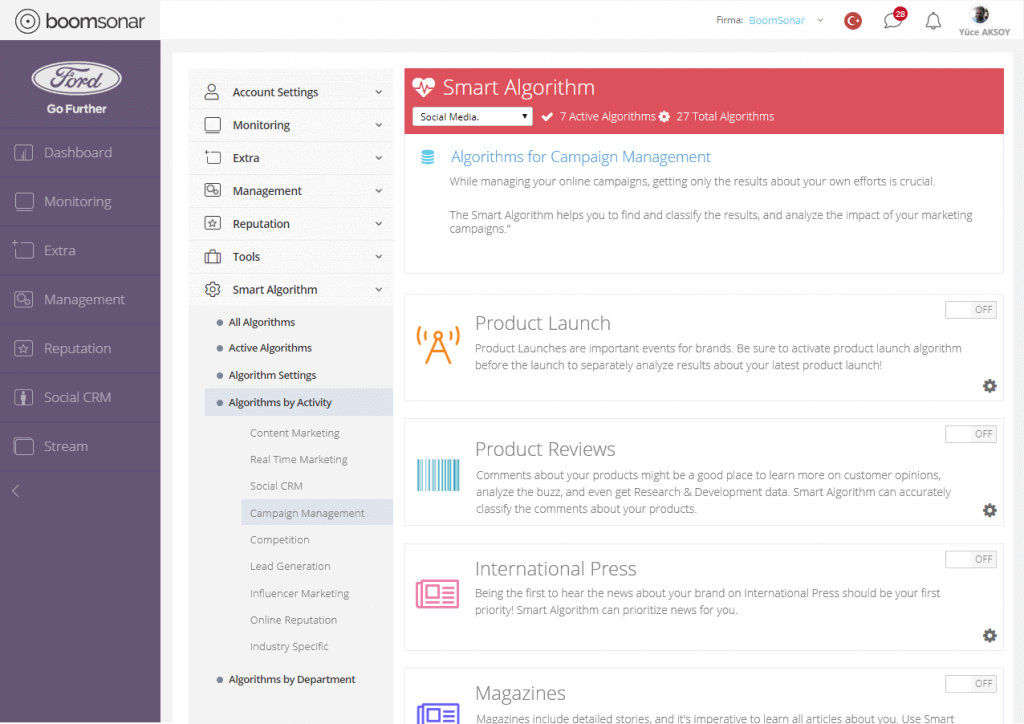Click the 27 Total Algorithms gear icon

664,117
